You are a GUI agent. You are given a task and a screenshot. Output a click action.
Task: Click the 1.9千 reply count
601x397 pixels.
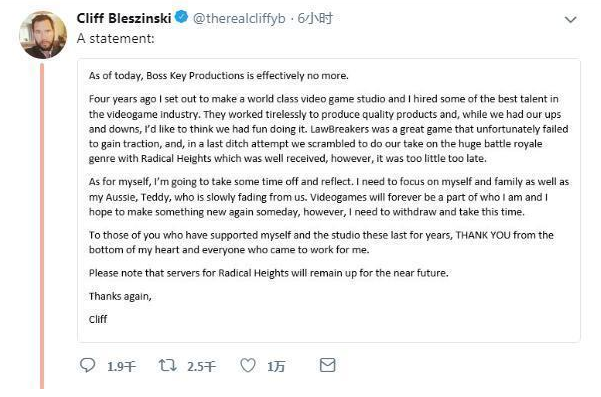(122, 367)
